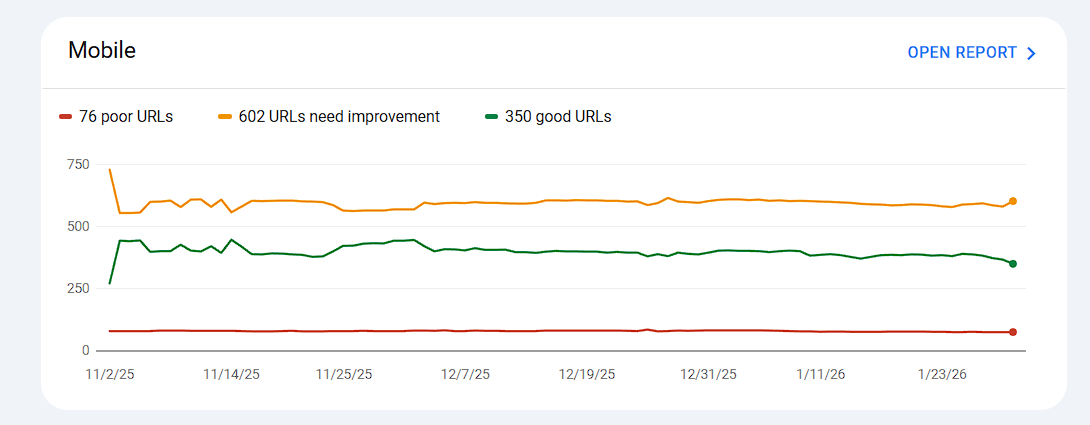Click the red endpoint dot on the chart
Screen dimensions: 1090x425
1013,332
